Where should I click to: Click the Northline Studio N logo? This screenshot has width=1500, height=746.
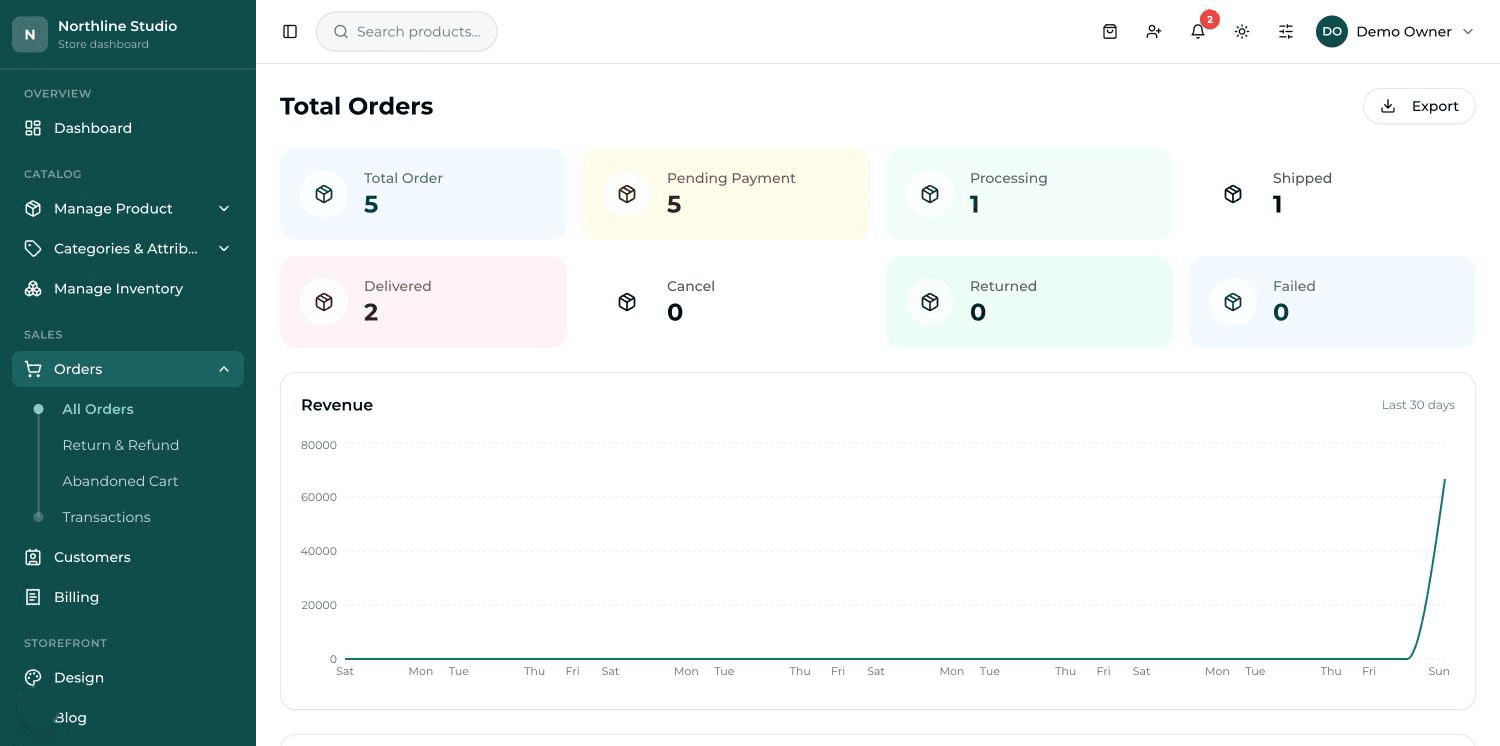(30, 34)
